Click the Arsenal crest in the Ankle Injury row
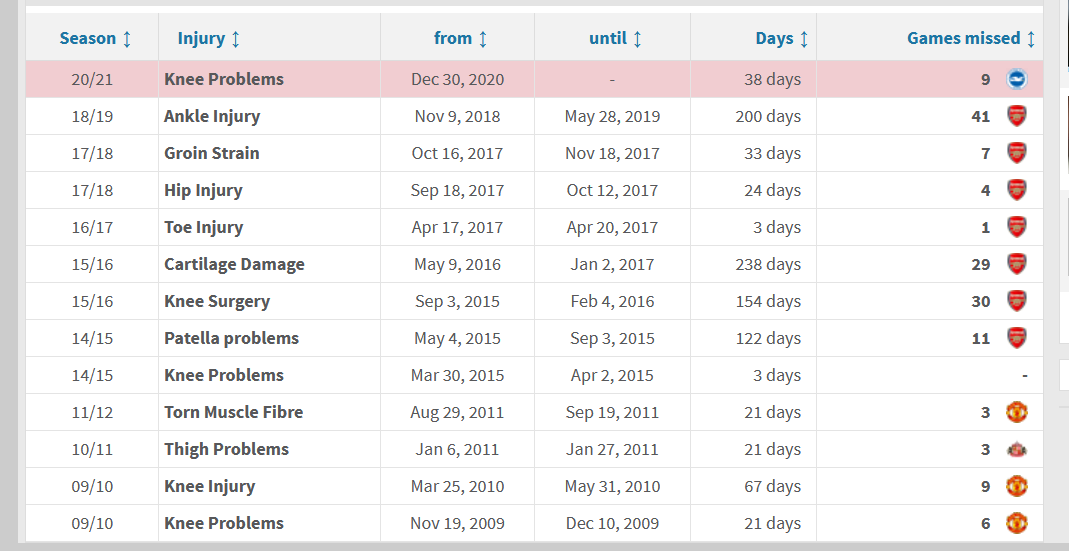1069x551 pixels. [1016, 116]
